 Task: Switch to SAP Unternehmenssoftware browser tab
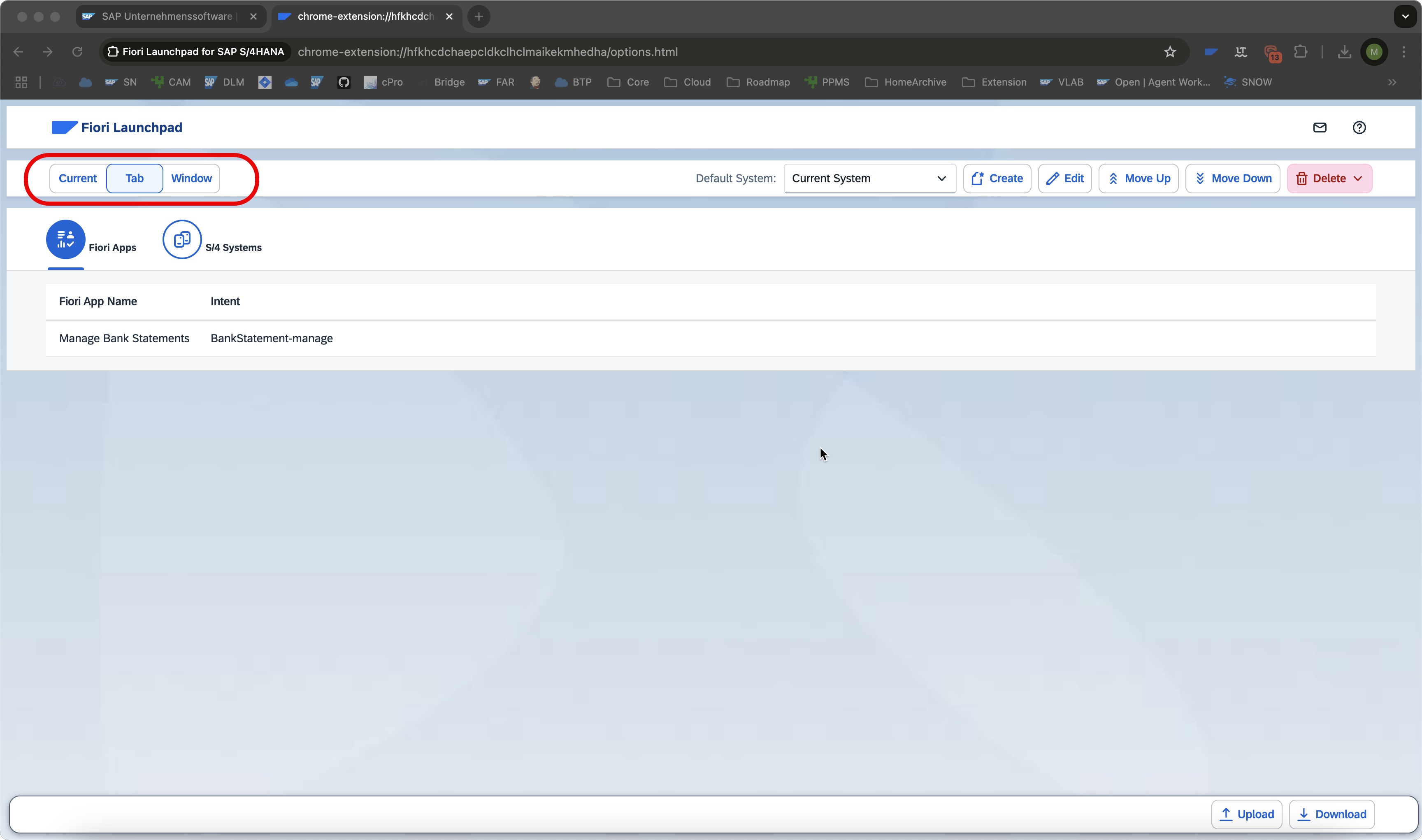tap(170, 16)
